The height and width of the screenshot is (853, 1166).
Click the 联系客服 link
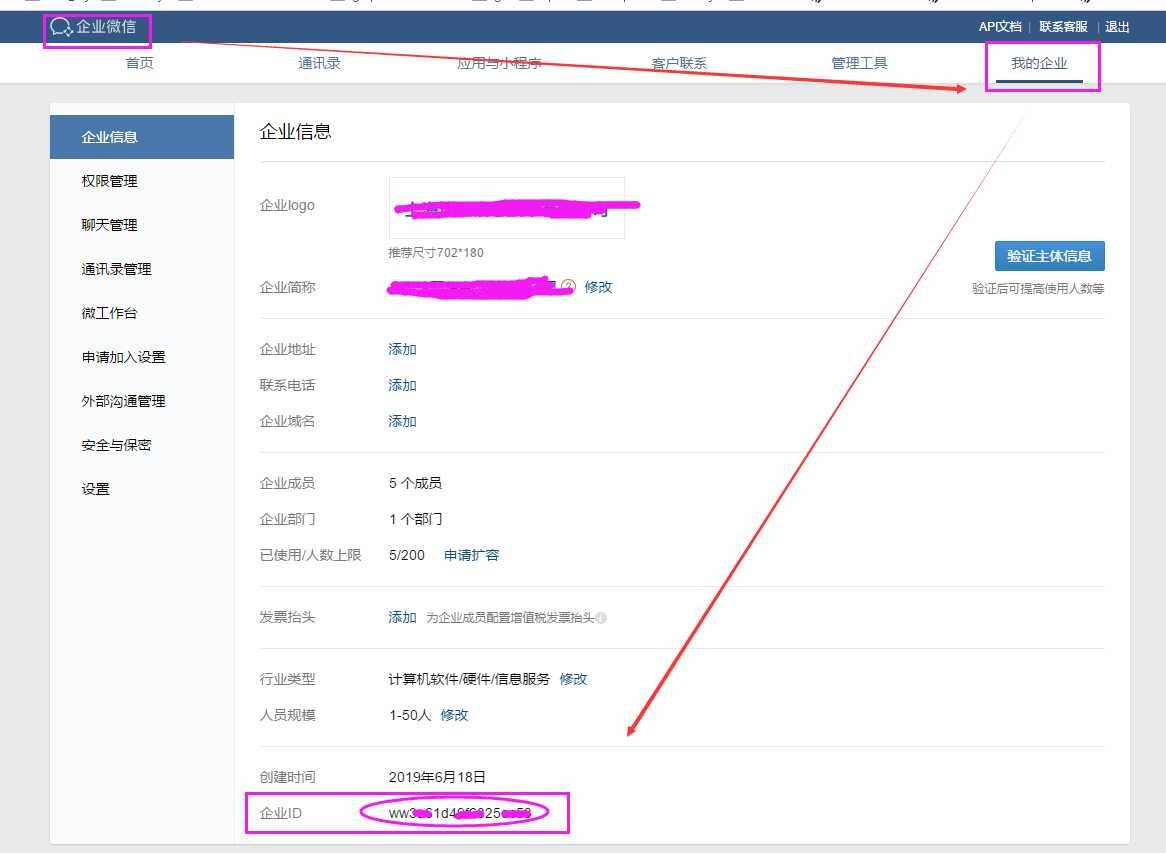click(1063, 27)
